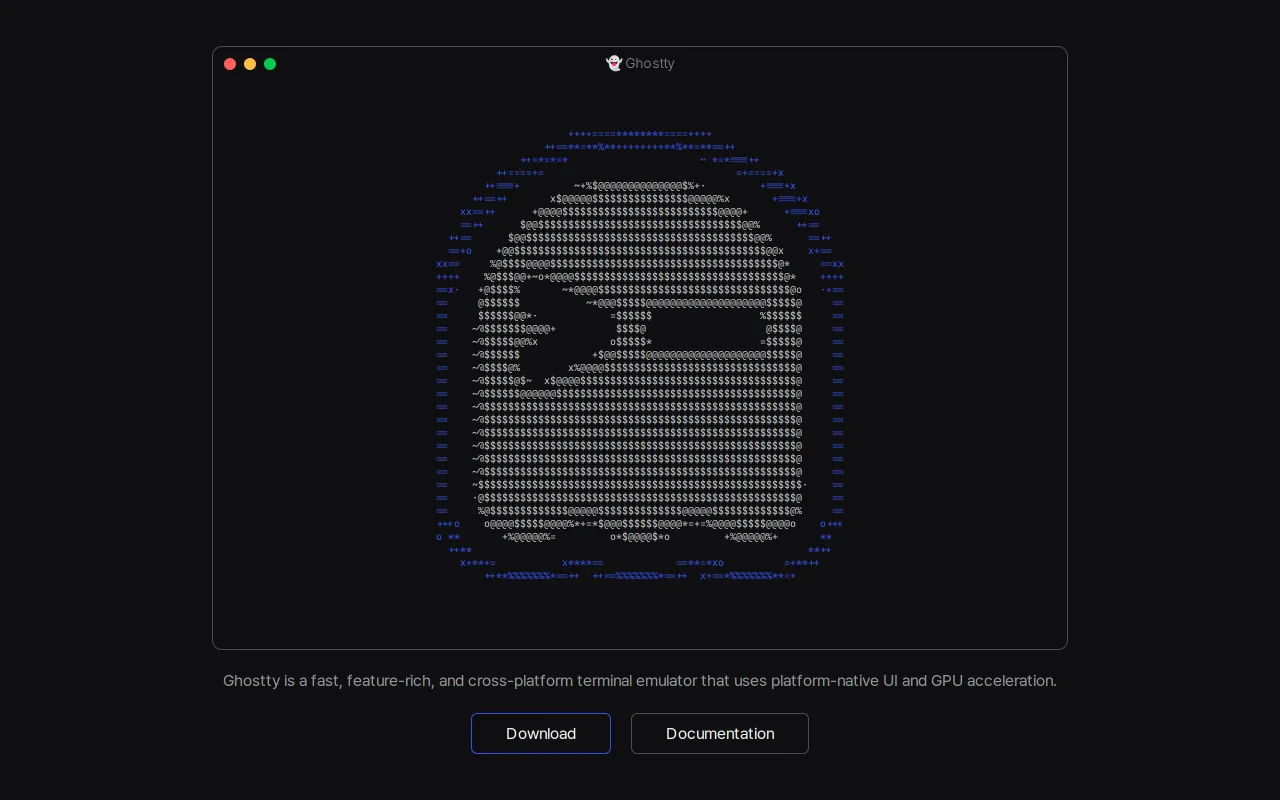Click the yellow minimize window dot

click(x=250, y=64)
